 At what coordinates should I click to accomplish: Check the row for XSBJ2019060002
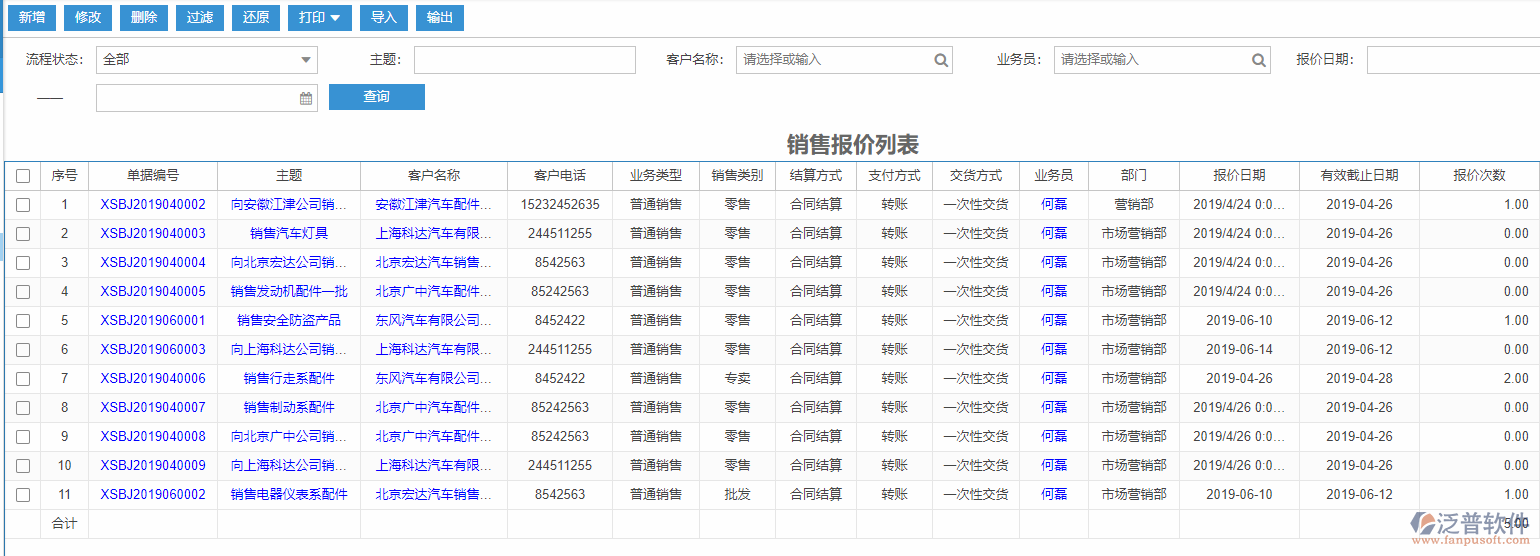point(23,495)
